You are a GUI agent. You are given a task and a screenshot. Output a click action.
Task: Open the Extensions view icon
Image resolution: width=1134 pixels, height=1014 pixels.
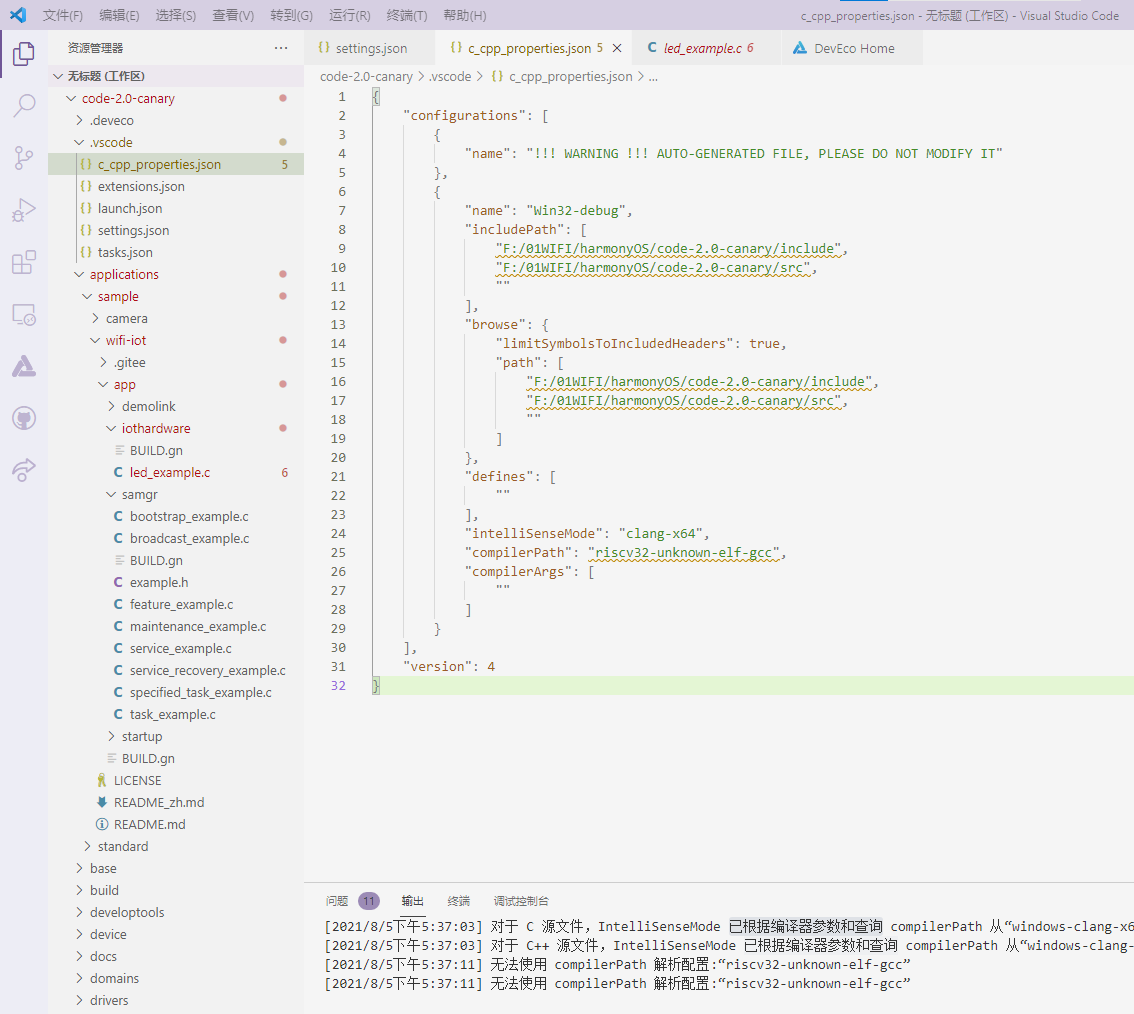(x=24, y=262)
